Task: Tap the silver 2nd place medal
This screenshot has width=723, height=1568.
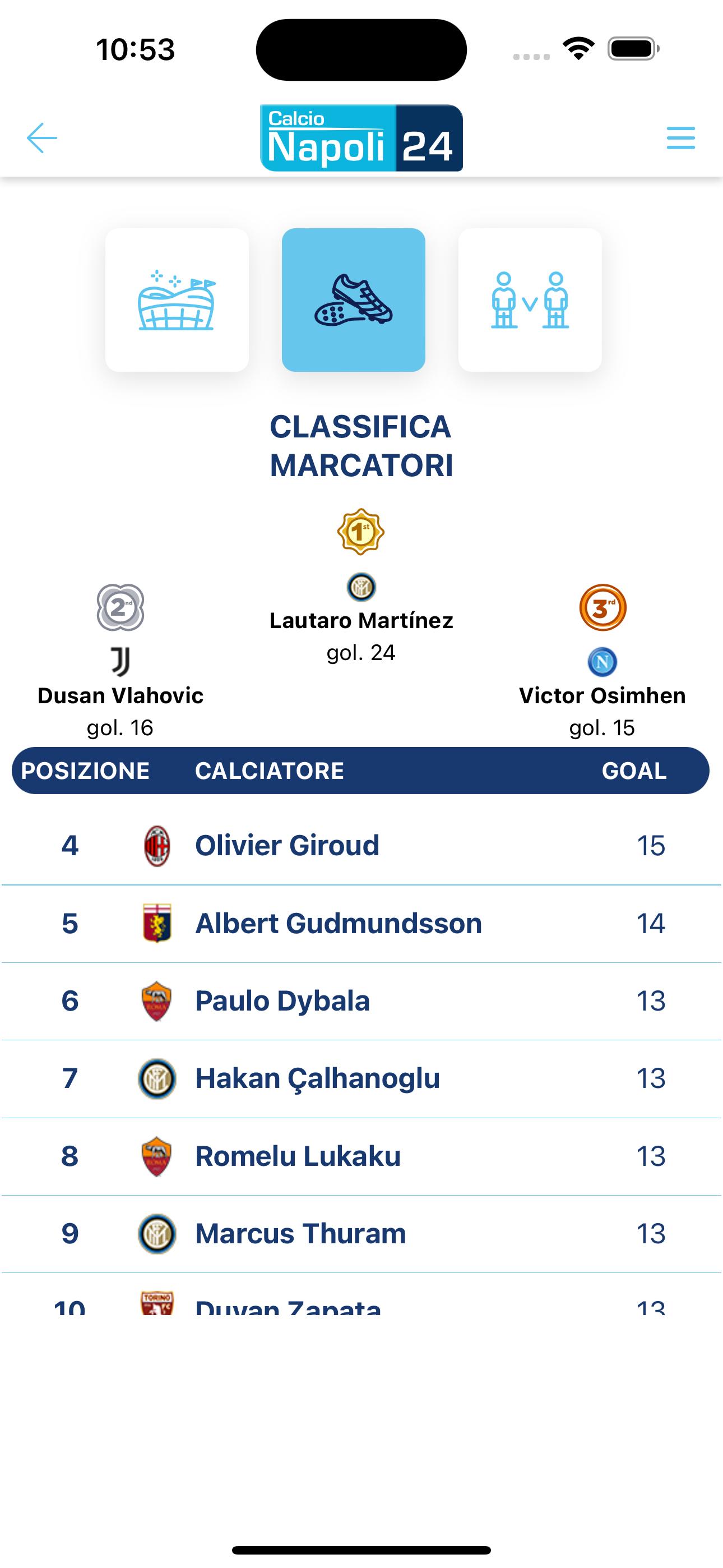Action: (x=121, y=607)
